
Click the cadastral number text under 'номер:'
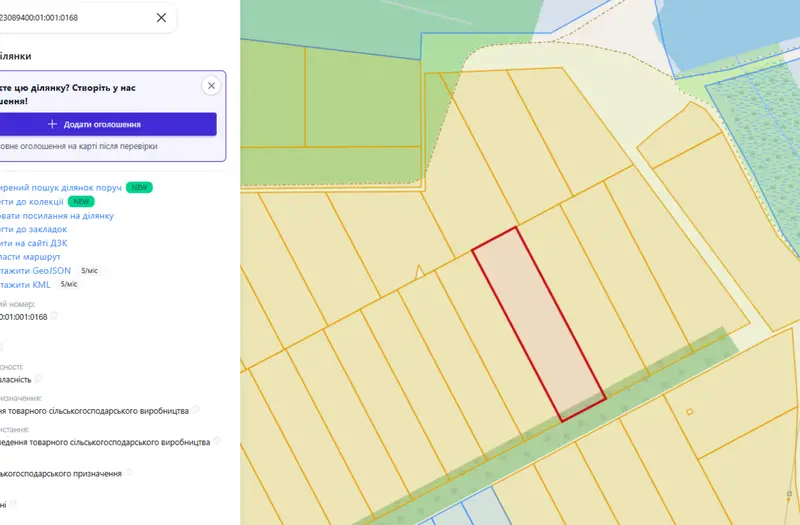pyautogui.click(x=23, y=317)
